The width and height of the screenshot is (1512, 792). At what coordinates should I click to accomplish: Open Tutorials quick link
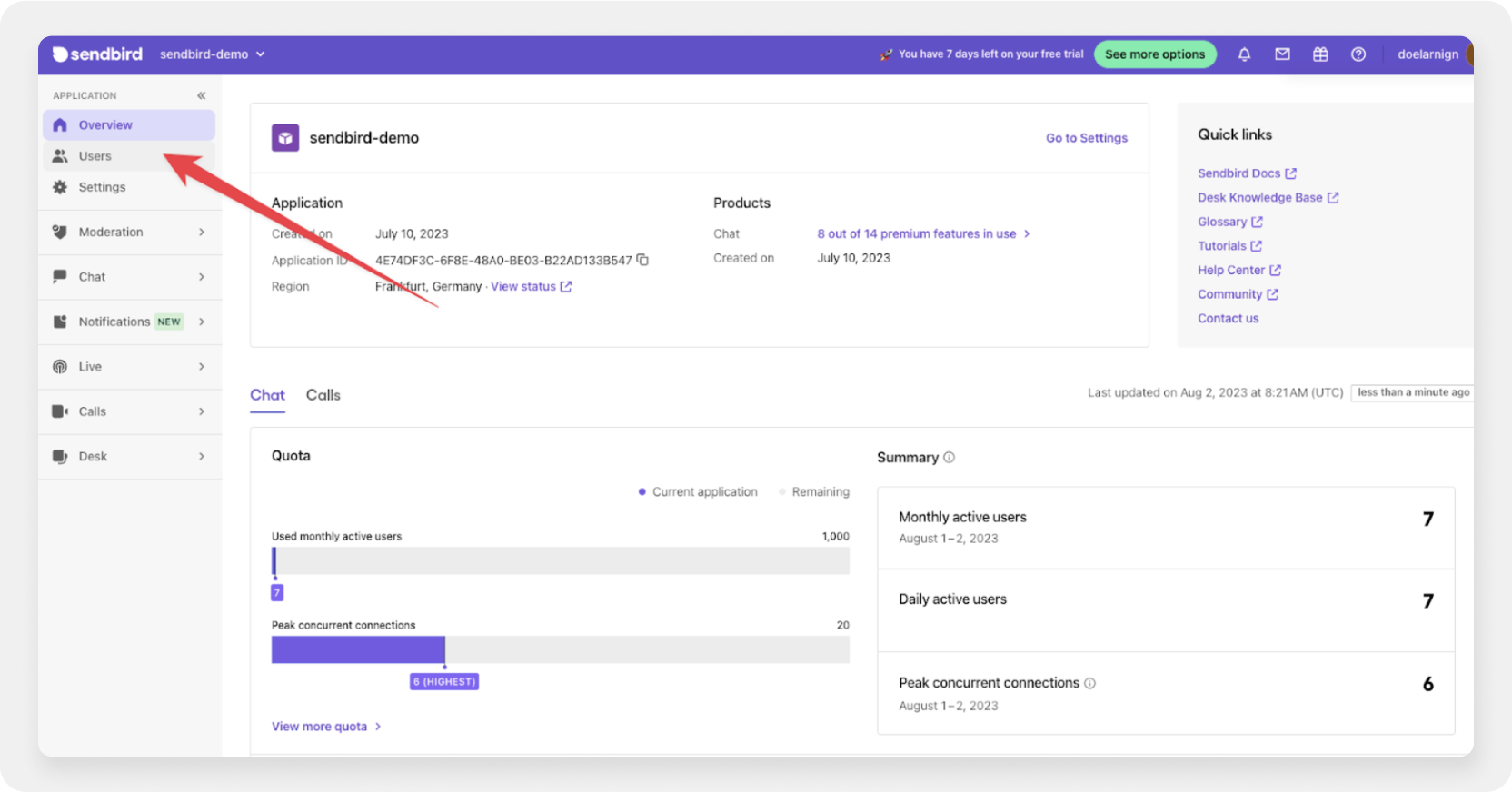click(x=1229, y=246)
